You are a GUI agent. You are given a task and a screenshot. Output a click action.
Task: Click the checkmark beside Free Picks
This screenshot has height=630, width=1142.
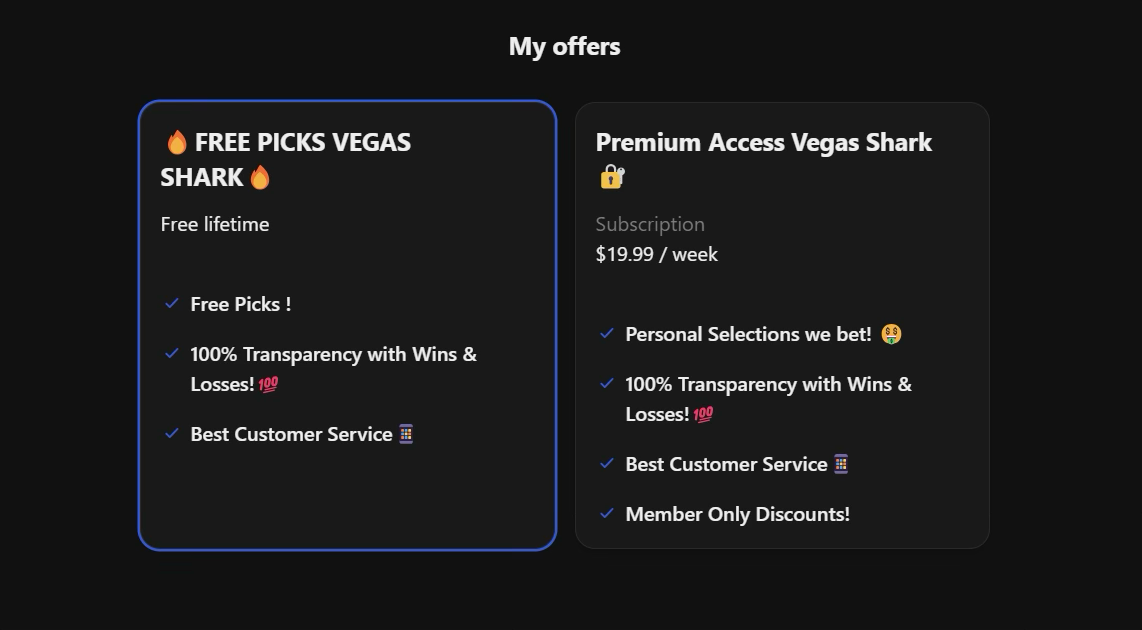click(171, 303)
